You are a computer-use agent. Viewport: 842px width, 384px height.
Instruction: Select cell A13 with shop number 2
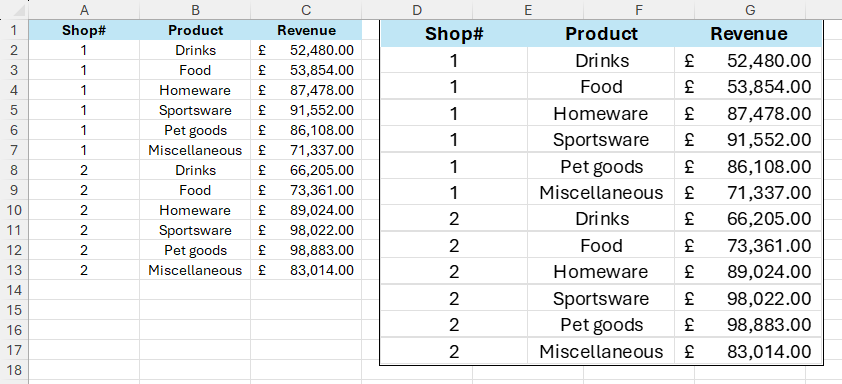point(84,270)
